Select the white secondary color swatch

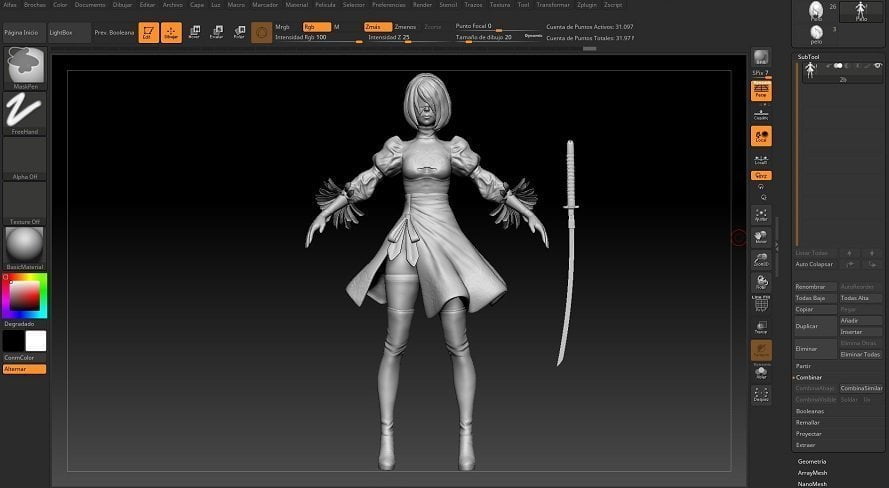click(36, 342)
